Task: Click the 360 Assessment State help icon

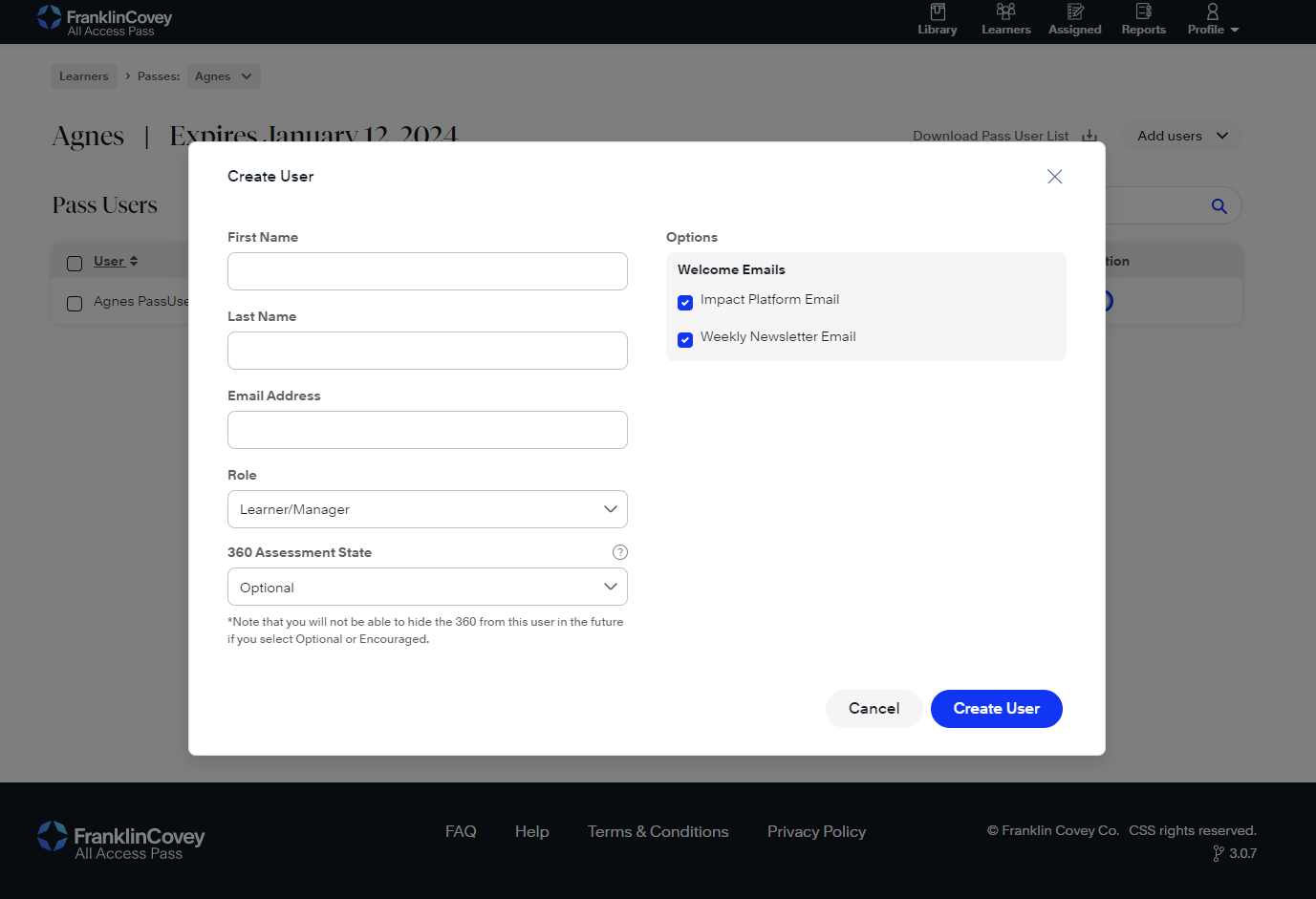Action: click(619, 552)
